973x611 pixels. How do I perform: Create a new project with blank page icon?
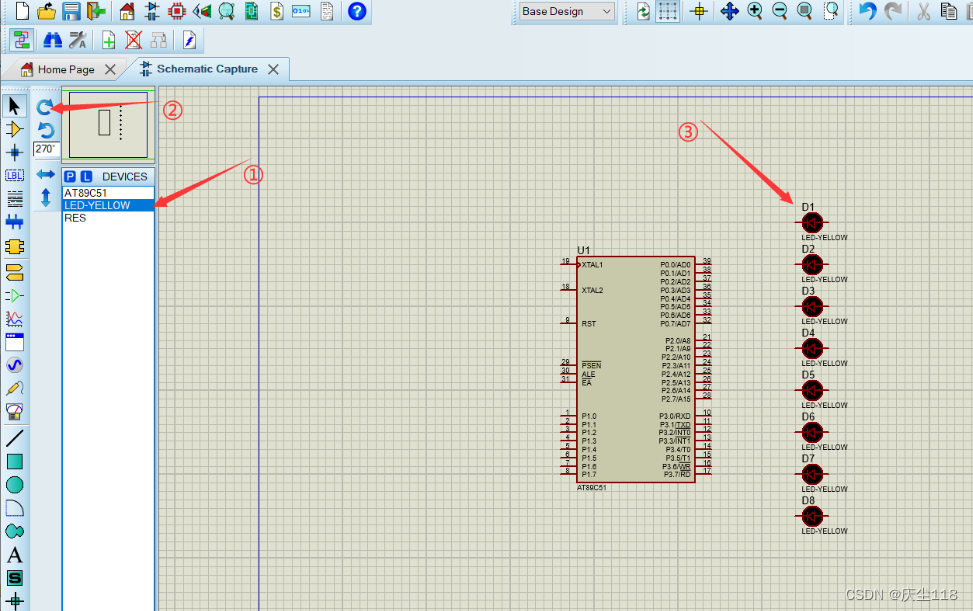(x=22, y=11)
